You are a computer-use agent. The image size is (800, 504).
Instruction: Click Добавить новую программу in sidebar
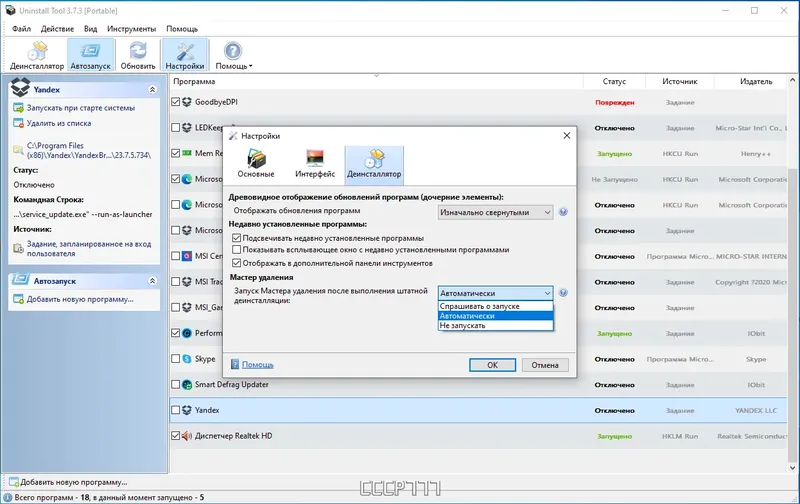80,299
